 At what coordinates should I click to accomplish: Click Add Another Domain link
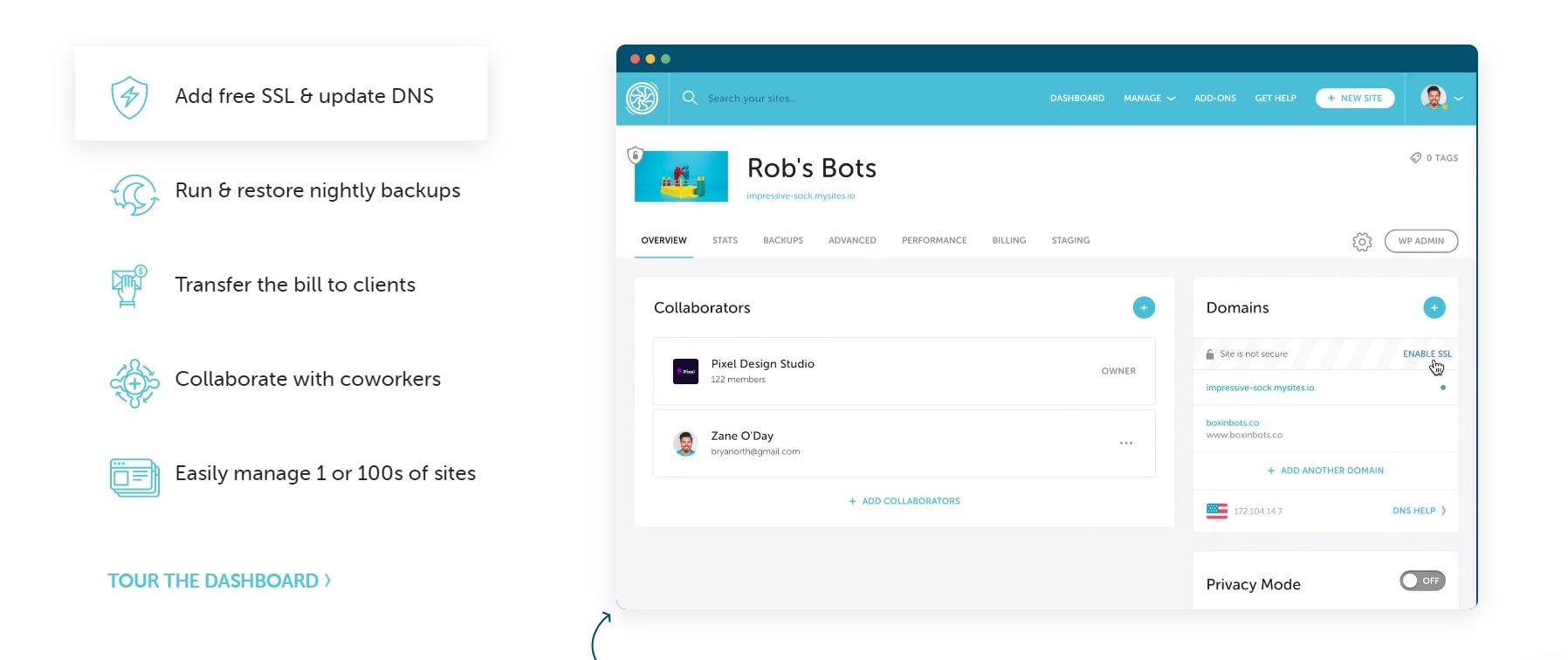point(1325,471)
